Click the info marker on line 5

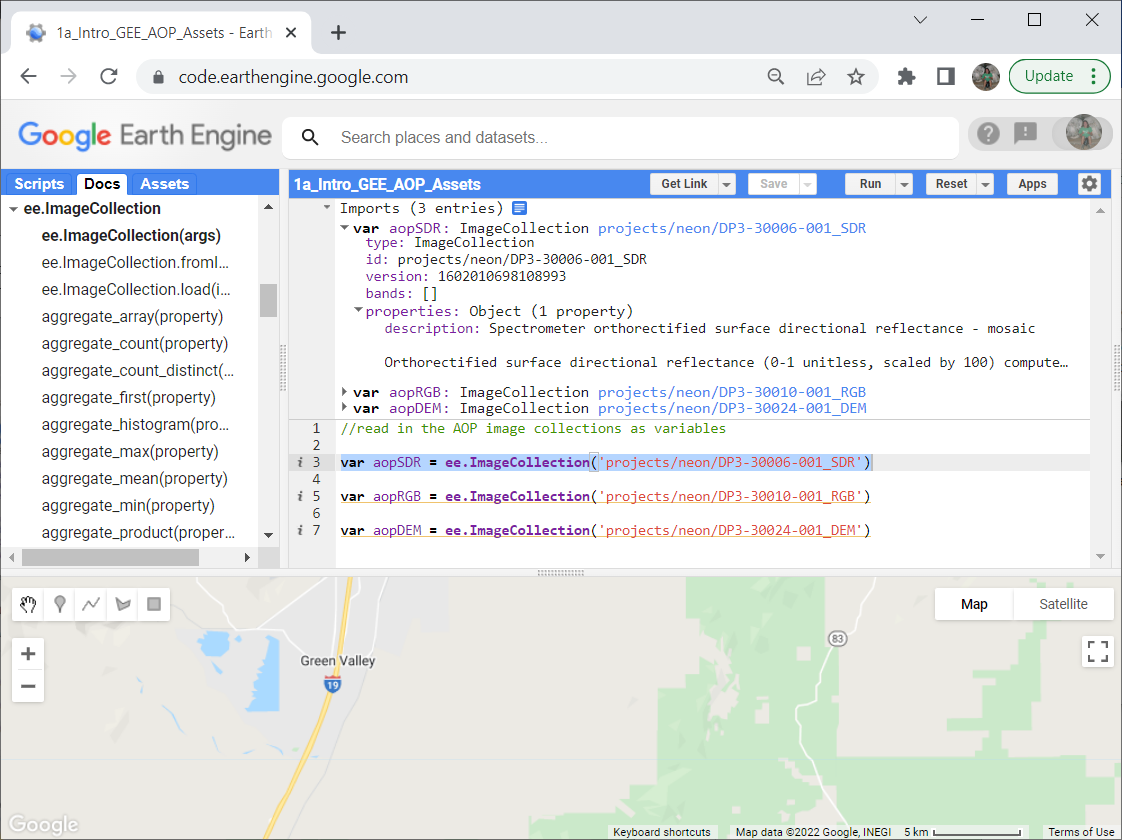coord(300,496)
